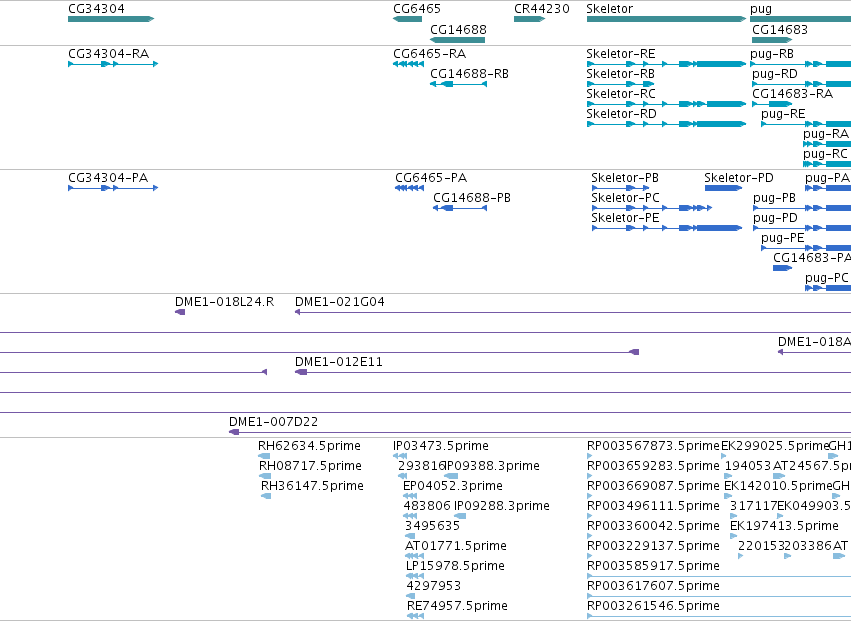Click the 'RH62634.5prime' label text
The image size is (851, 621).
(309, 446)
